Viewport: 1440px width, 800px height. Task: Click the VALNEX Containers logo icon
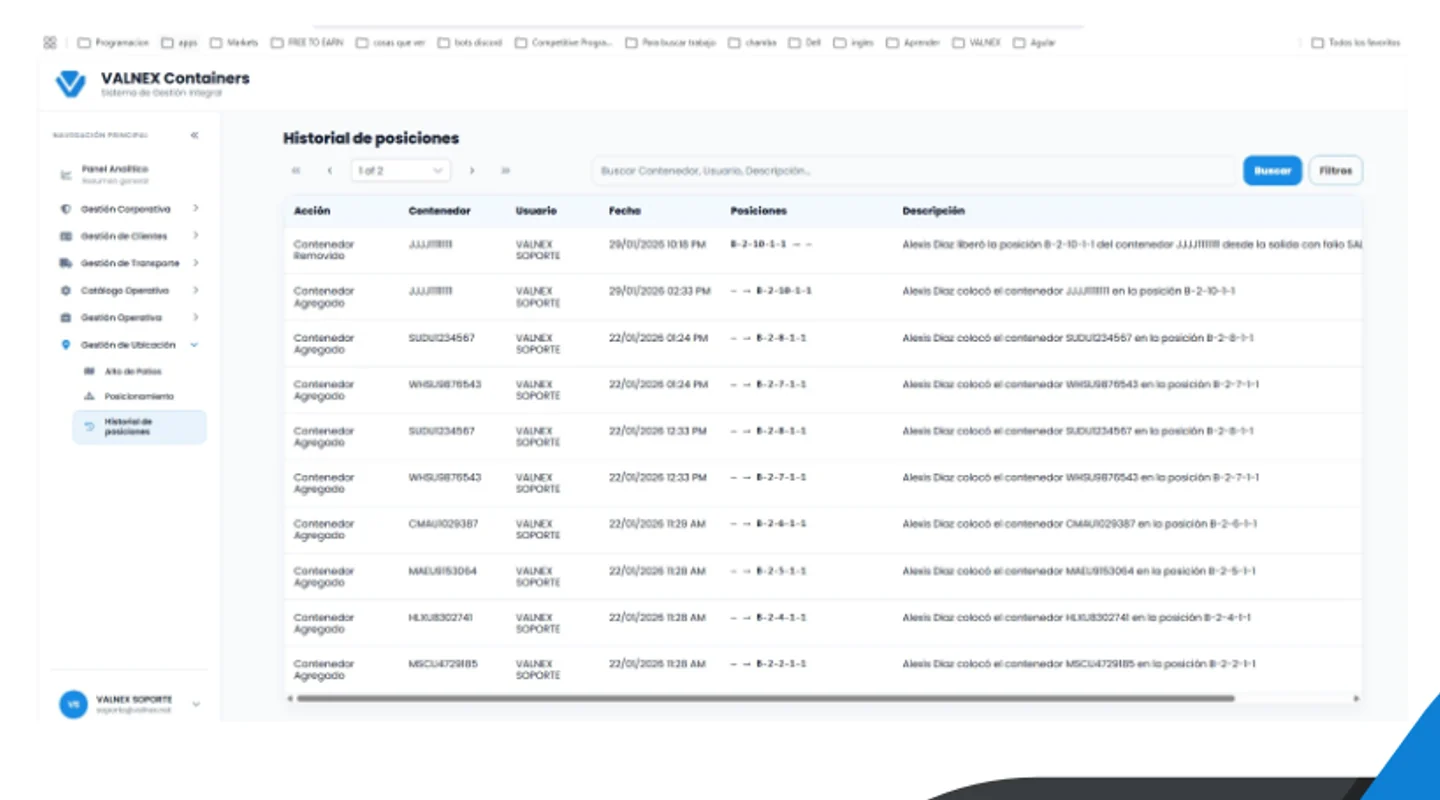point(70,84)
